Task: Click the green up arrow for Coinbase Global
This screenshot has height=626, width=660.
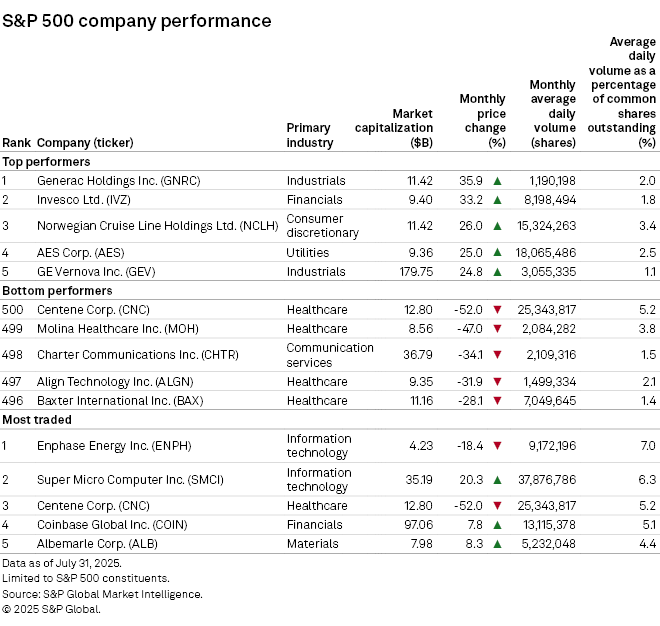Action: 496,525
